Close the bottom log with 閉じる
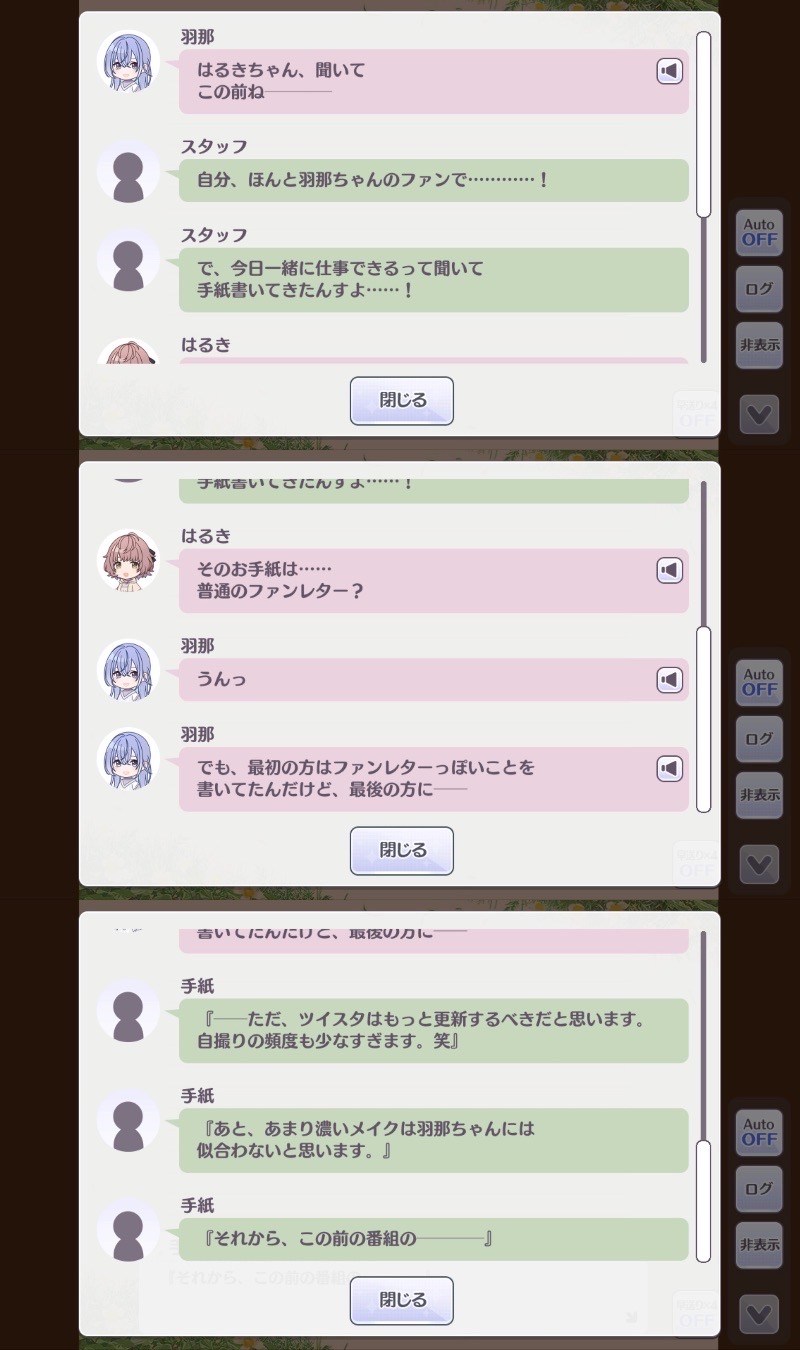The image size is (800, 1350). [x=402, y=1301]
